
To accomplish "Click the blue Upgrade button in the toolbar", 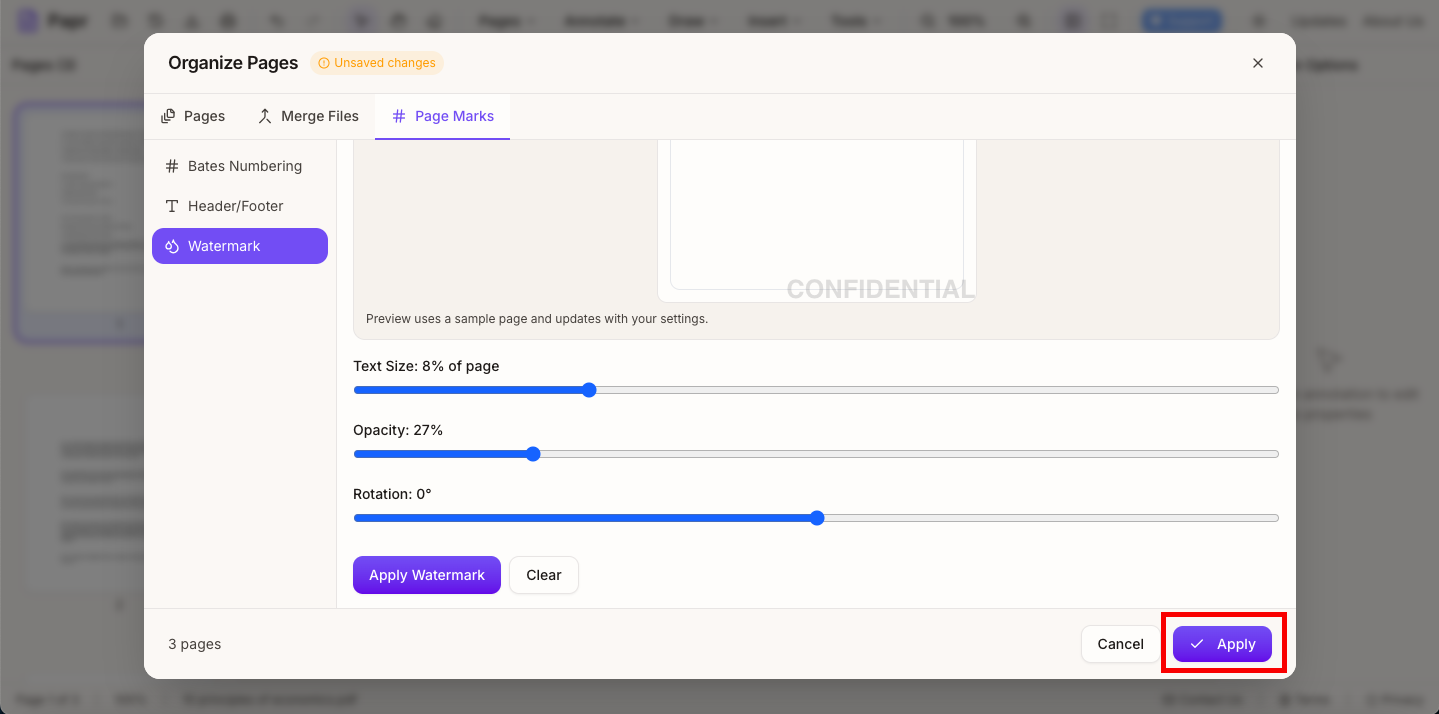I will pyautogui.click(x=1180, y=19).
